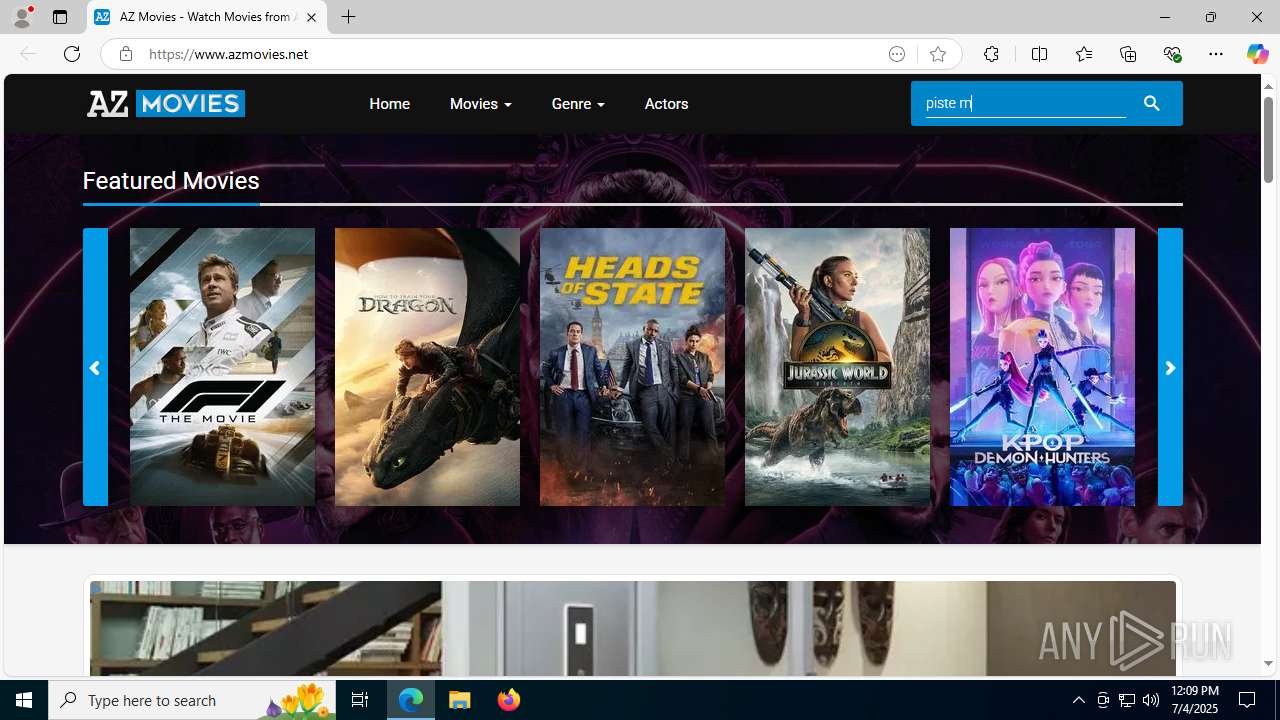The image size is (1280, 720).
Task: Open the Windows notification center
Action: pos(1248,700)
